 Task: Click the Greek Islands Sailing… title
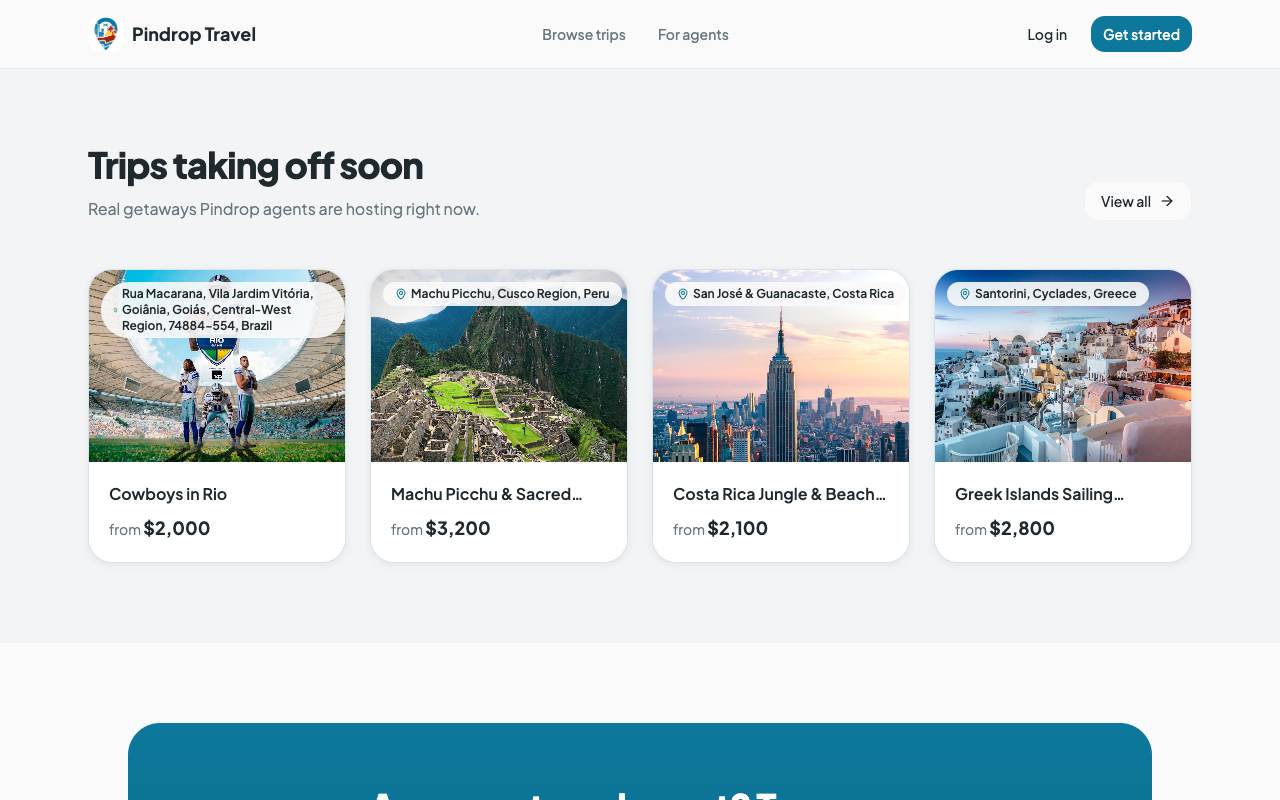coord(1039,494)
